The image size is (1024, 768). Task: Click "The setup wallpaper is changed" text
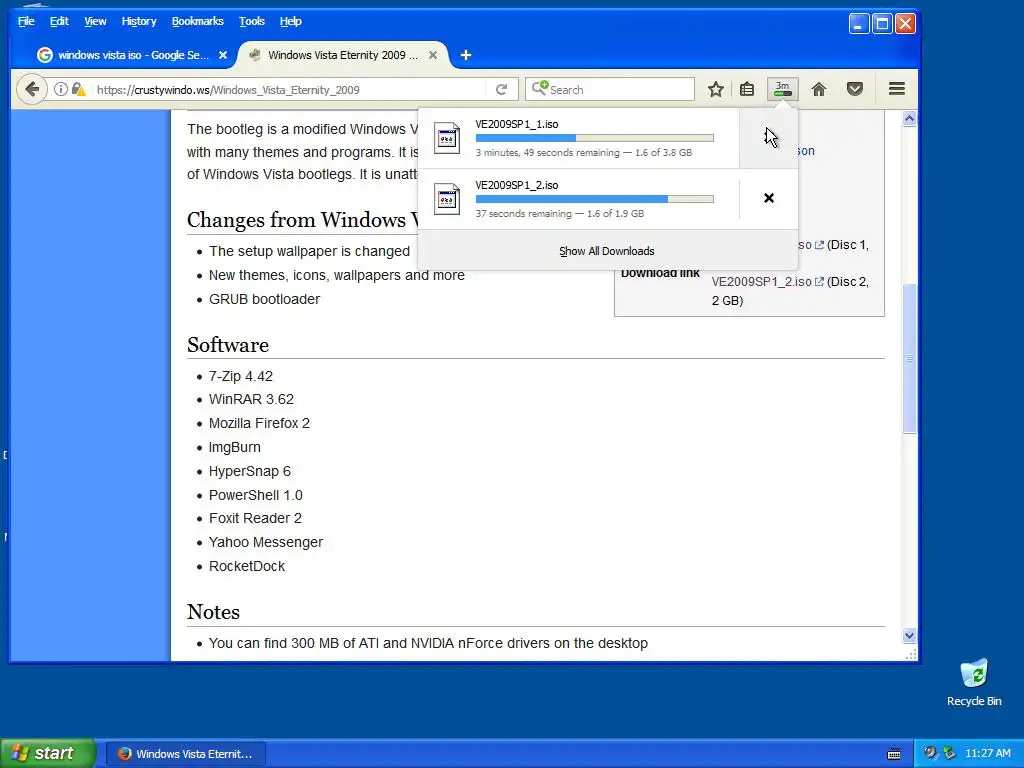309,252
